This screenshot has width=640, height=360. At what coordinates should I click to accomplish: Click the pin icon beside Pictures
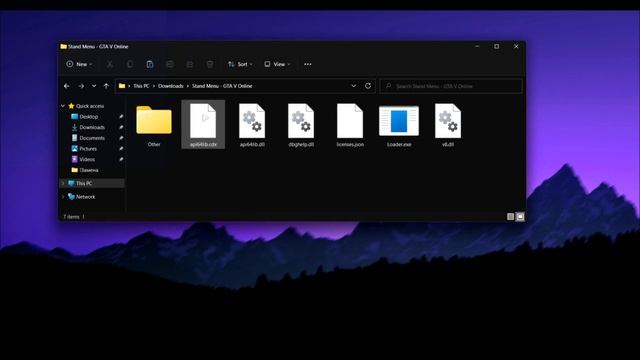coord(121,149)
